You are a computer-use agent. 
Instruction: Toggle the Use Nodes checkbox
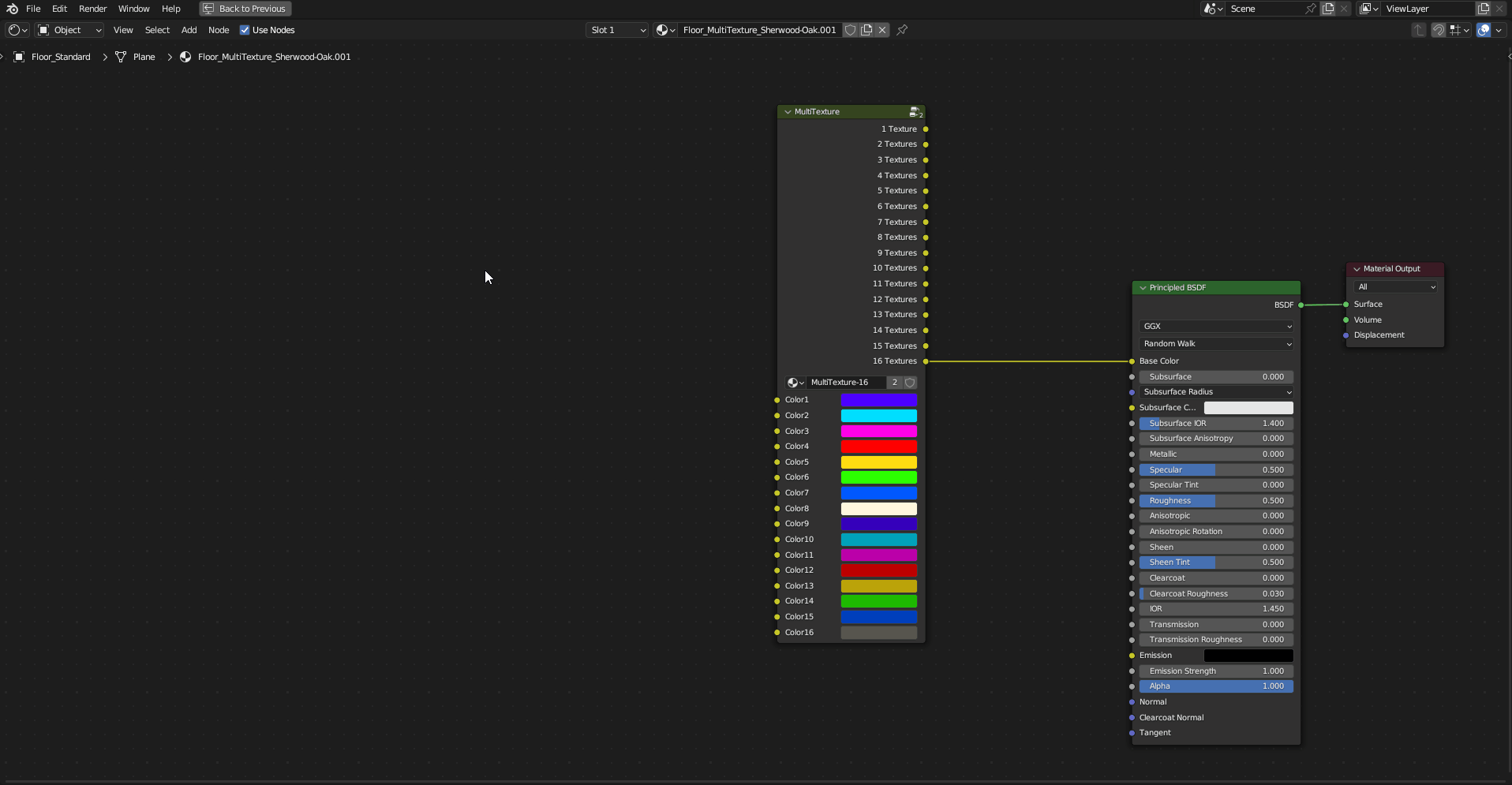click(245, 30)
